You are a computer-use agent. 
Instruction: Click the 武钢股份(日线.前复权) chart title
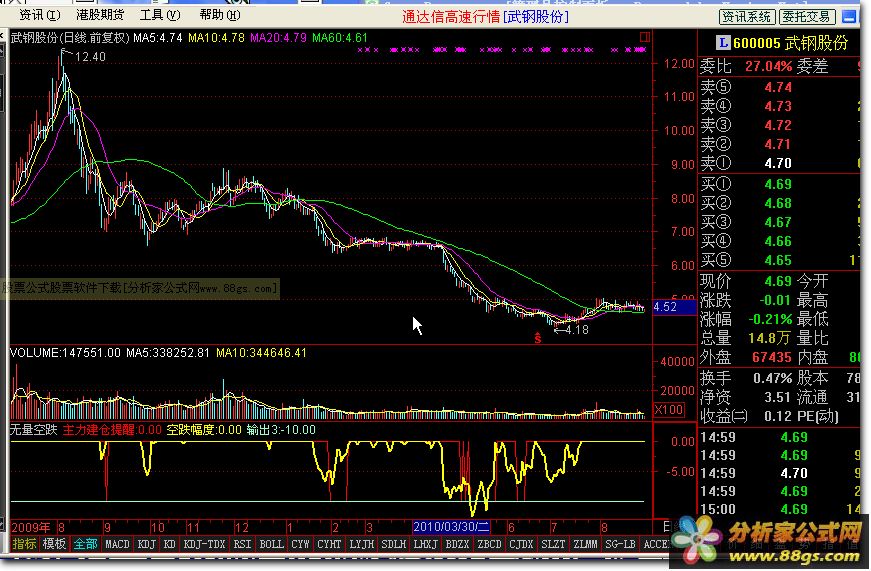pos(70,38)
